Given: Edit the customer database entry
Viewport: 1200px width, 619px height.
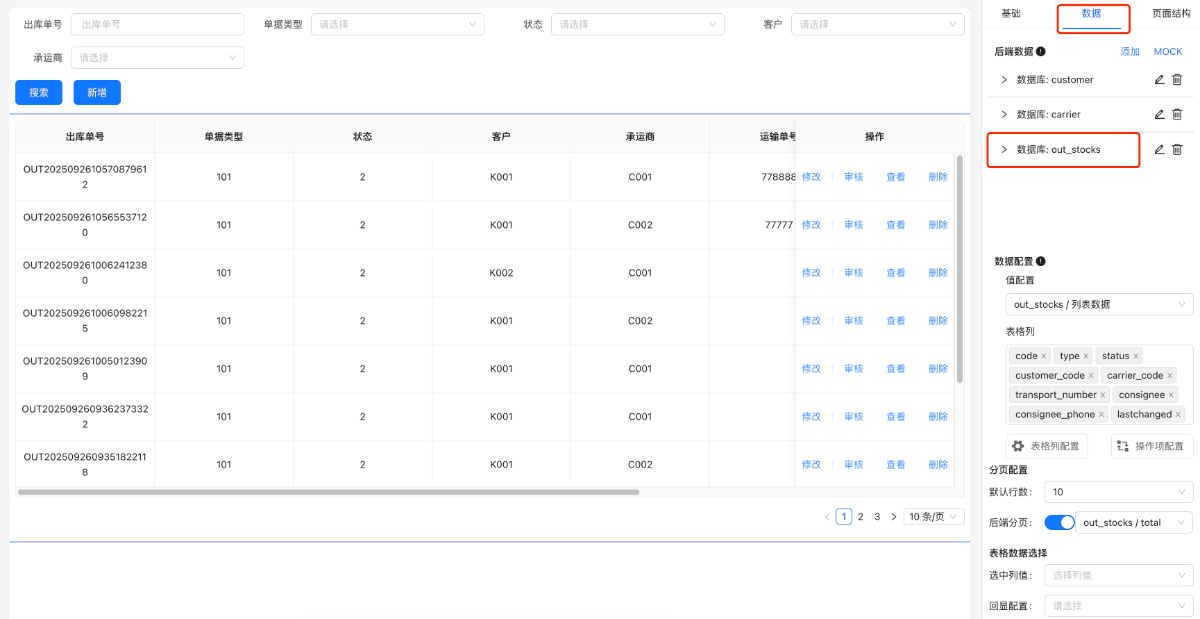Looking at the screenshot, I should coord(1159,80).
